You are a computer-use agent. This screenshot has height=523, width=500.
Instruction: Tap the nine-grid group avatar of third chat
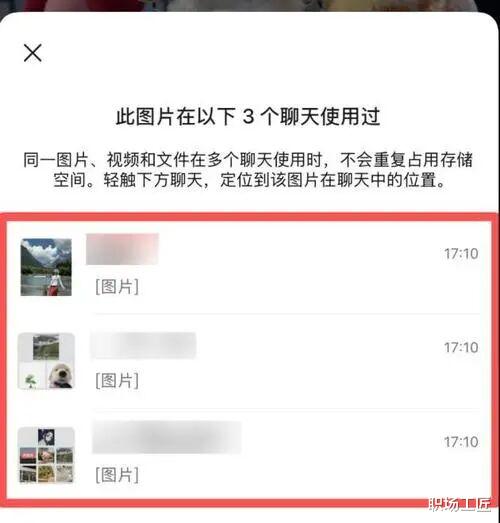click(x=46, y=455)
